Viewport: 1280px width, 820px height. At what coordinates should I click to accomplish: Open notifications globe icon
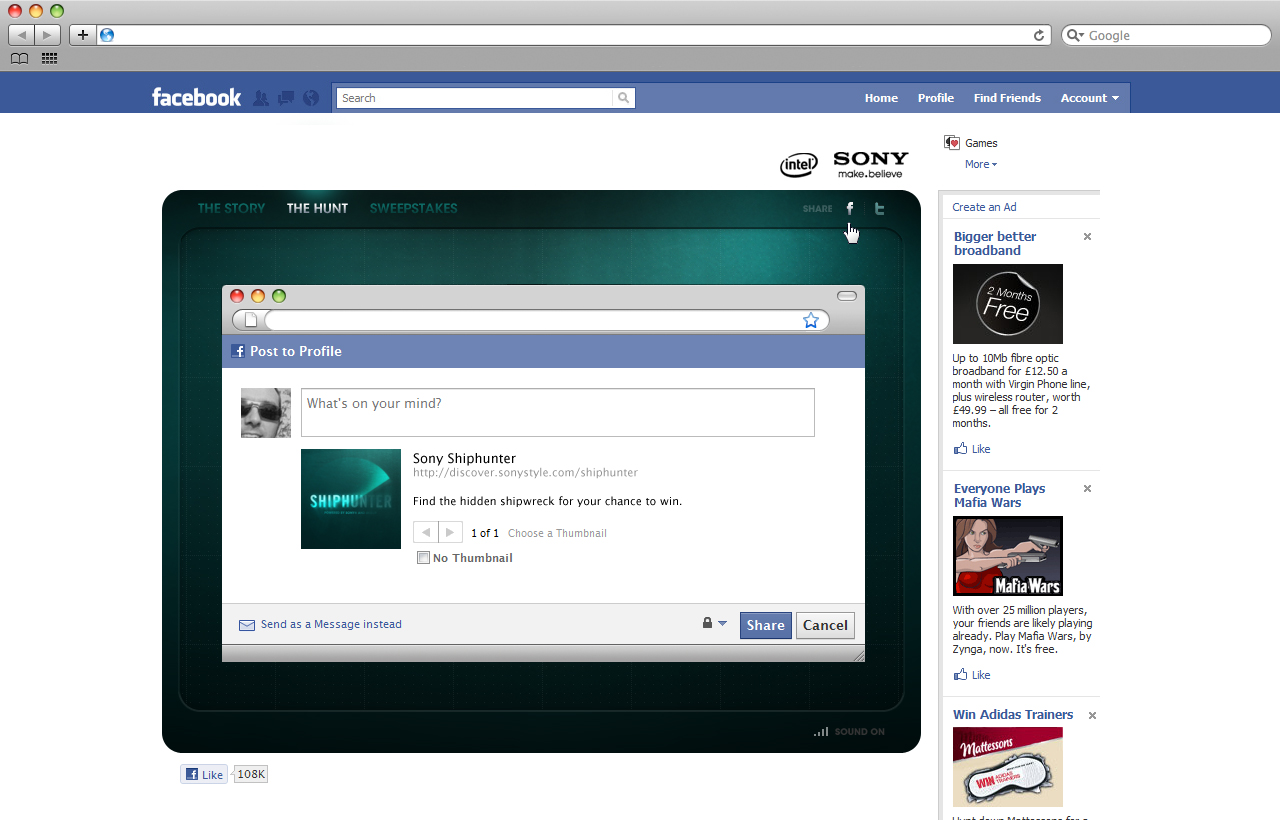[311, 98]
